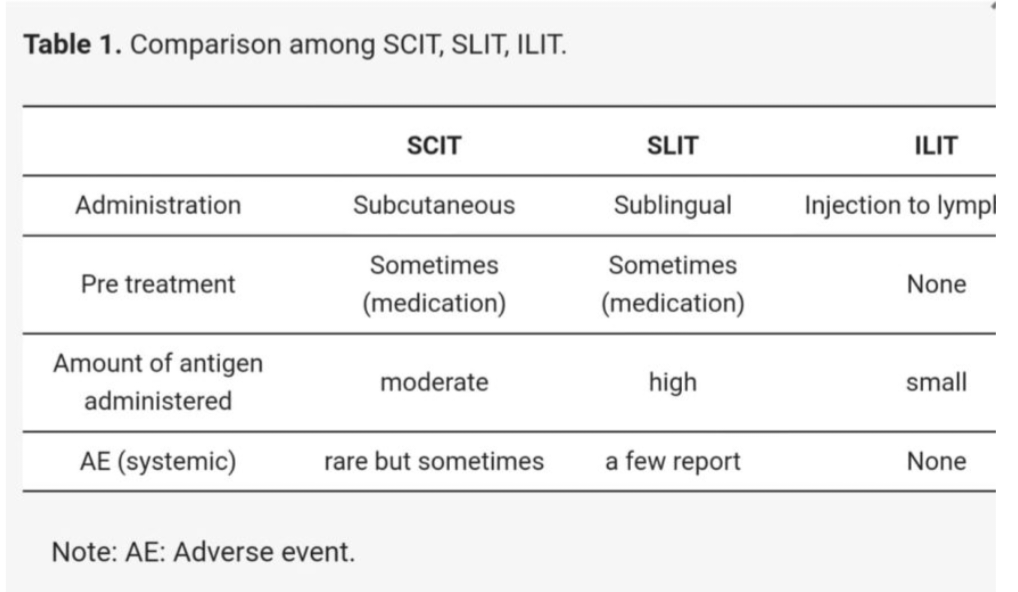1018x592 pixels.
Task: Select the SLIT column header
Action: (673, 145)
